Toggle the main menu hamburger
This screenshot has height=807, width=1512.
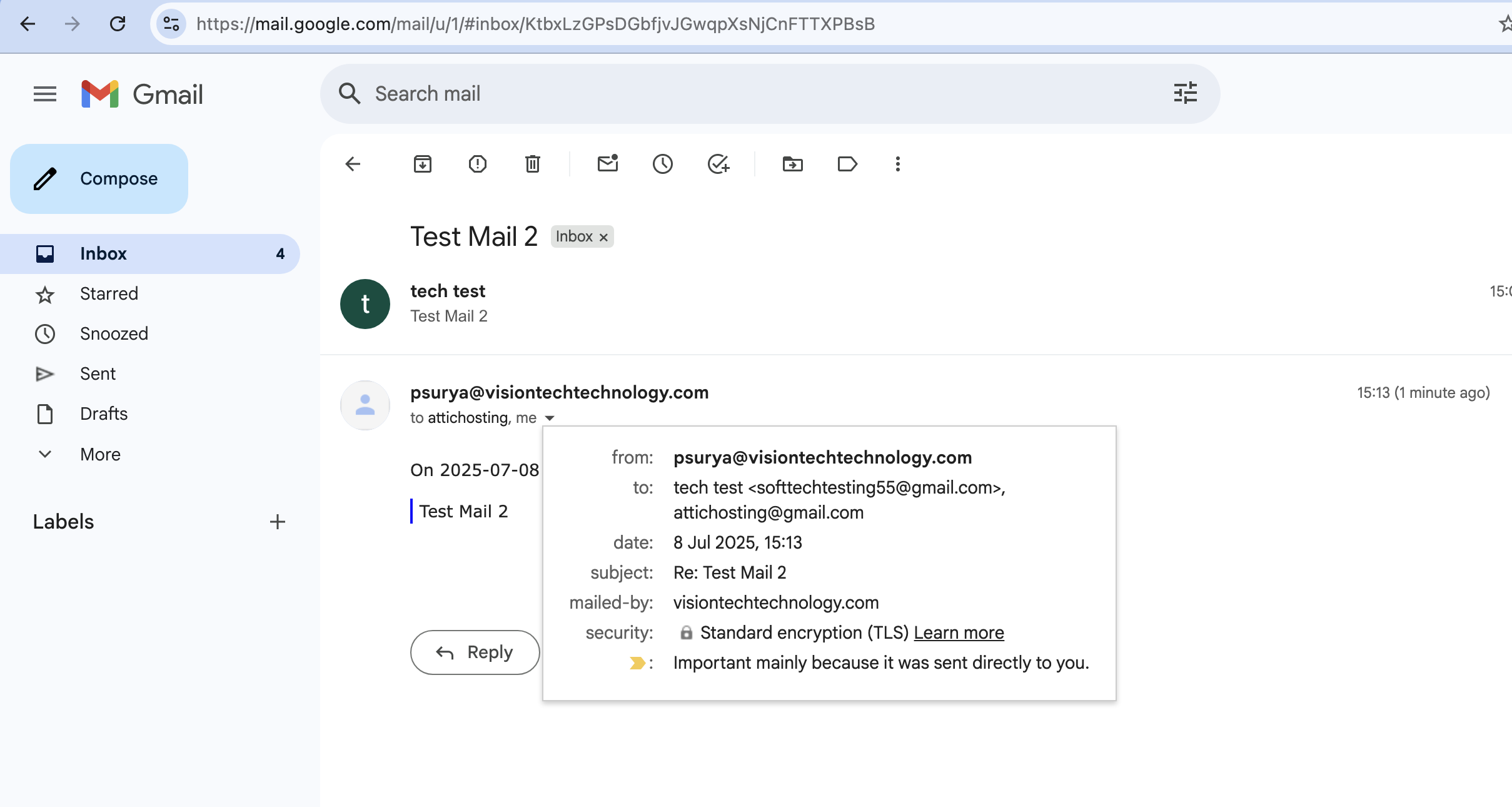pos(45,94)
